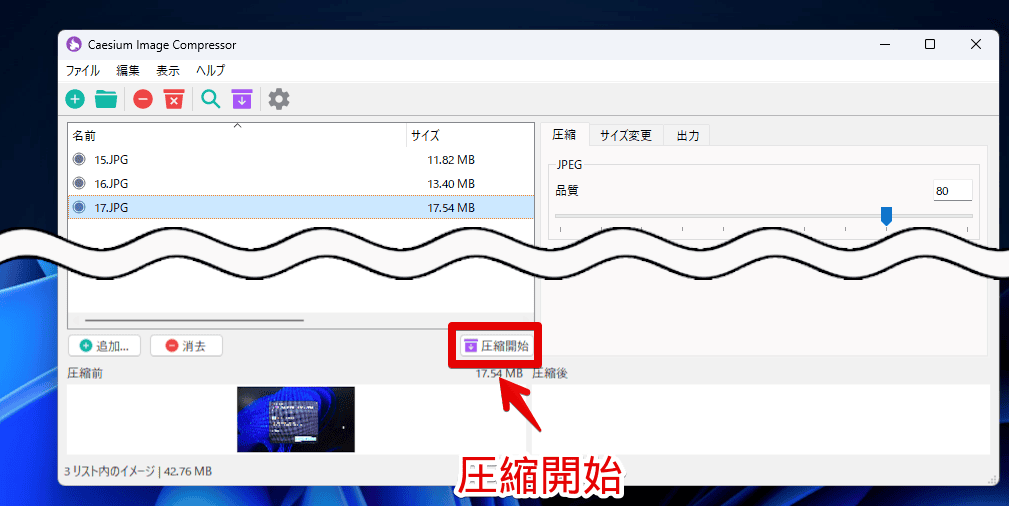This screenshot has width=1009, height=508.
Task: Close the Caesium Image Compressor window
Action: coord(976,44)
